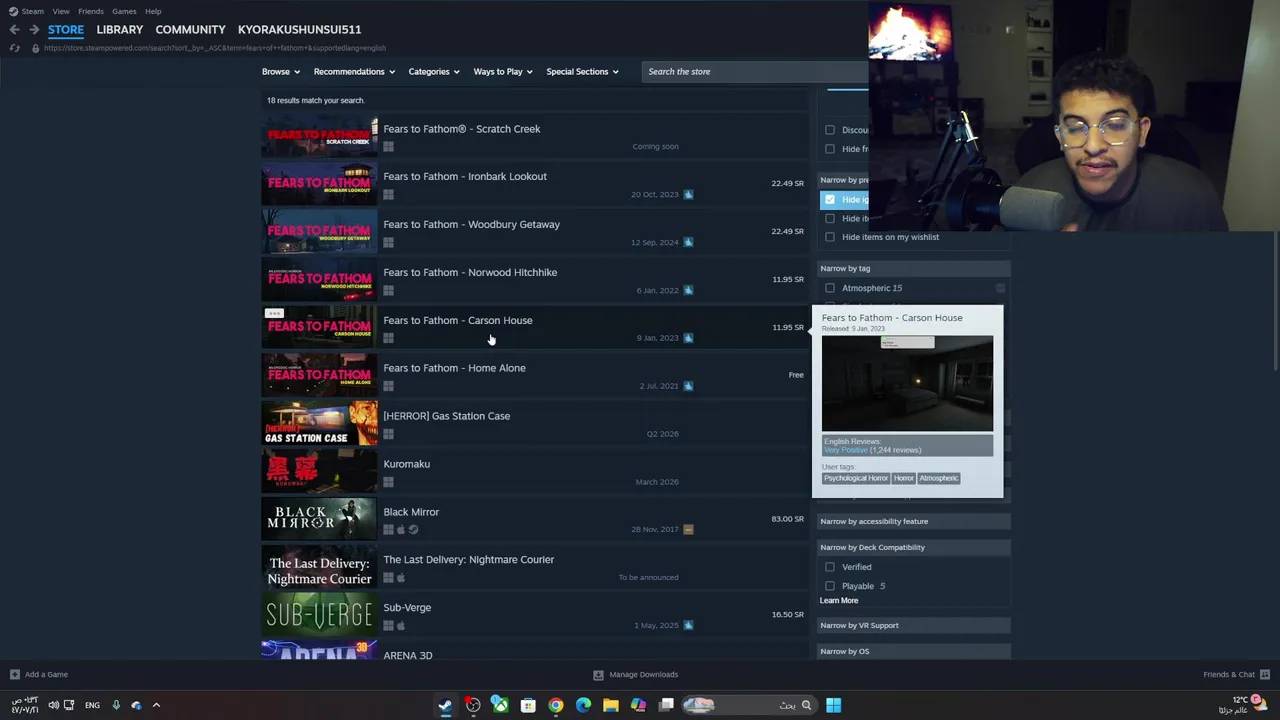The image size is (1280, 720).
Task: Open Microsoft Store from the taskbar
Action: point(528,705)
